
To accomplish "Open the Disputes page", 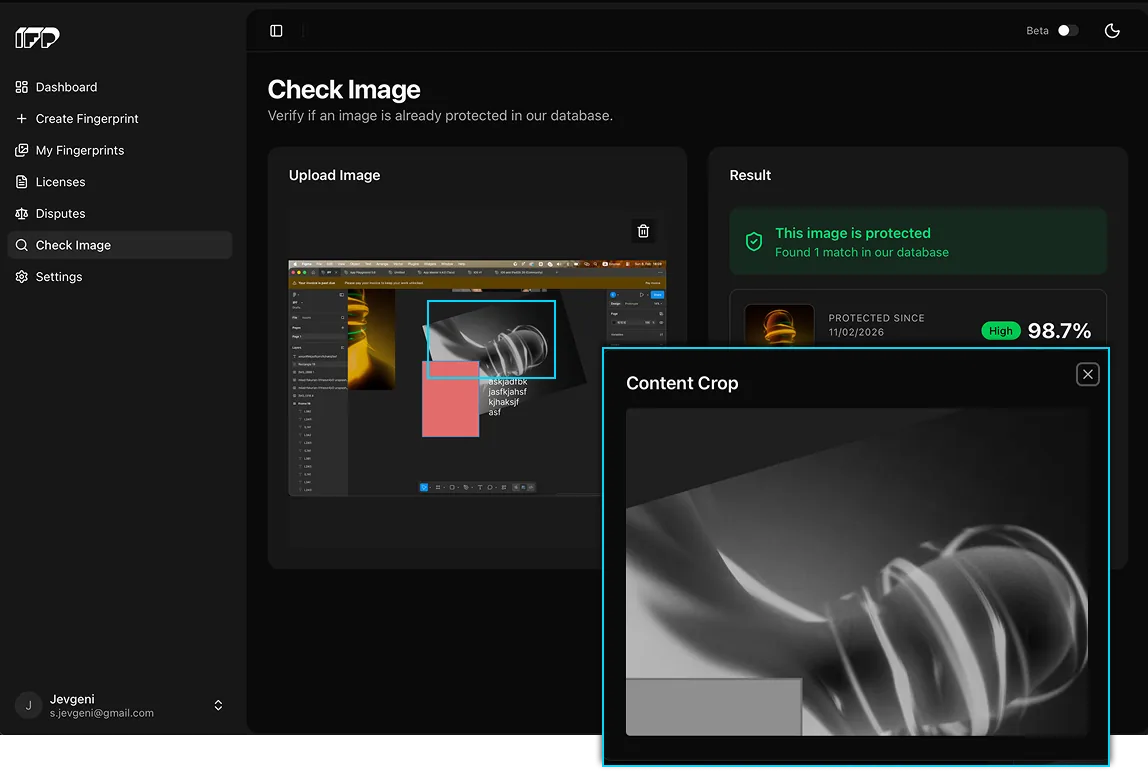I will tap(120, 213).
